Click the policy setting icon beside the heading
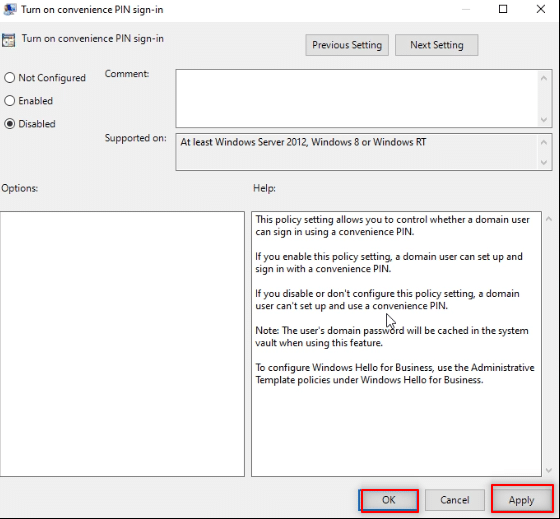Viewport: 560px width, 519px height. pos(8,40)
